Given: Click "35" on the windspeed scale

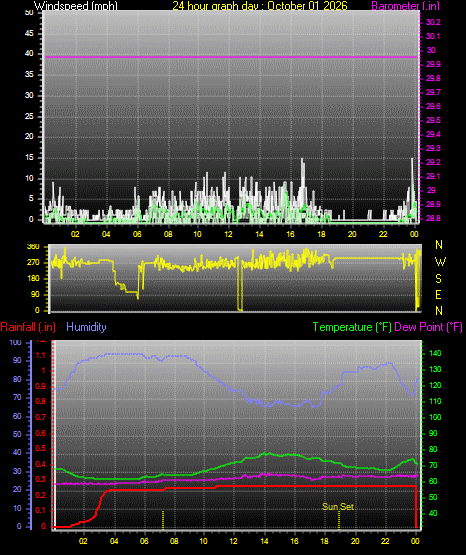Looking at the screenshot, I should (x=29, y=74).
